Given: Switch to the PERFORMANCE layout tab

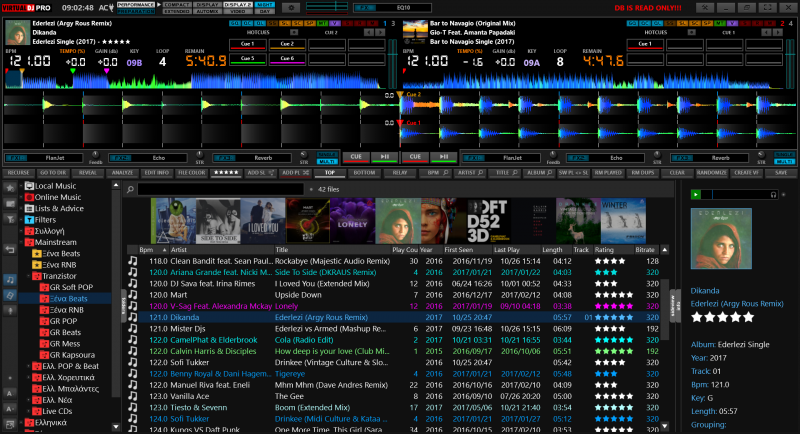Looking at the screenshot, I should (x=136, y=5).
